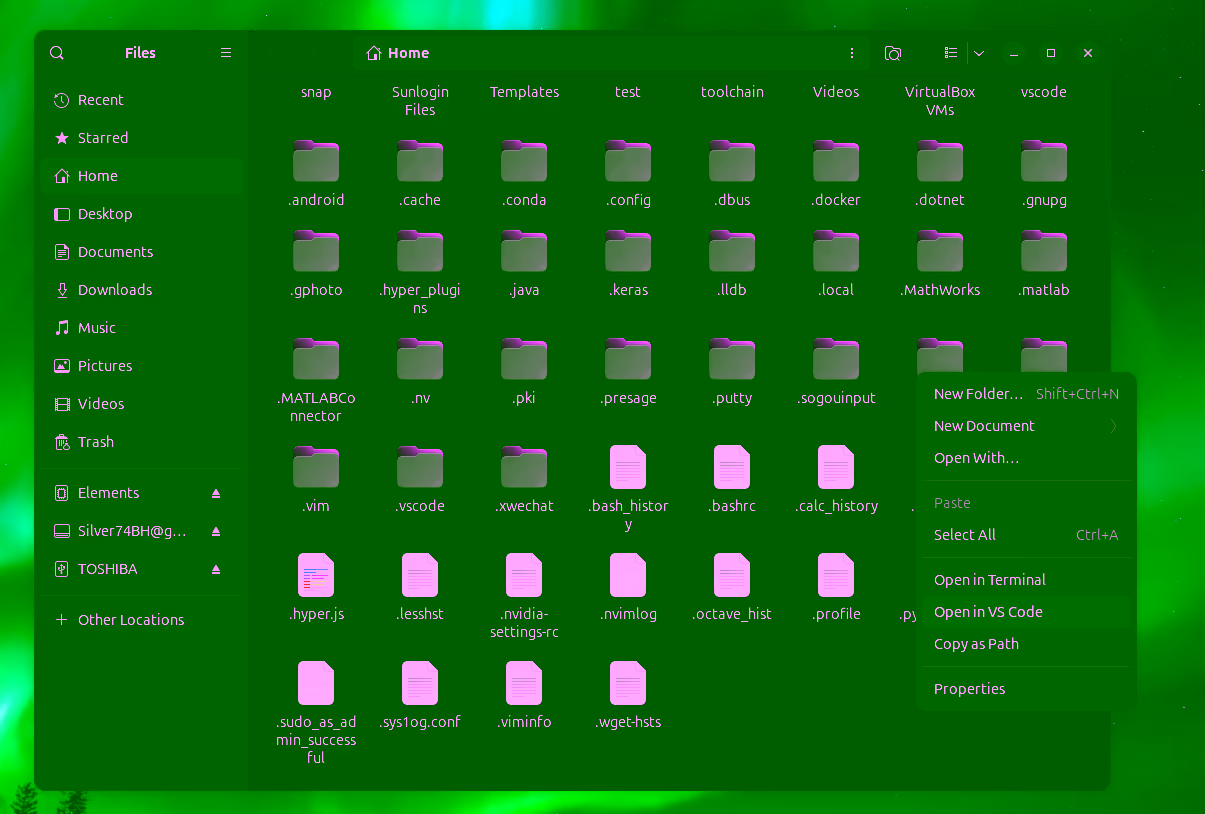1205x814 pixels.
Task: Open Trash in the sidebar
Action: pos(96,442)
